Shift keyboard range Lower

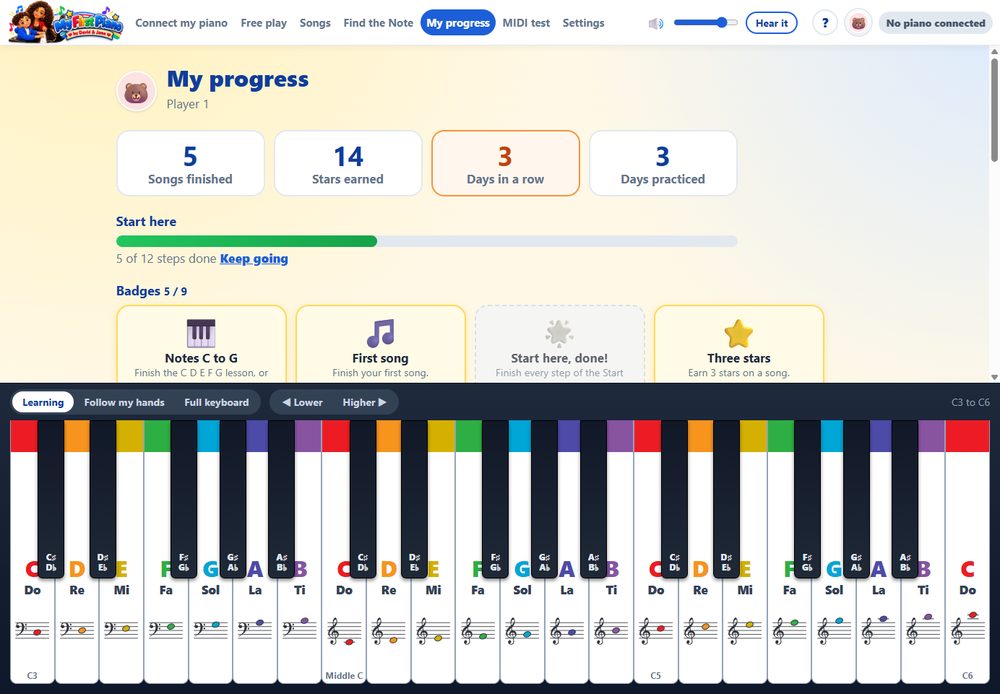pyautogui.click(x=302, y=402)
